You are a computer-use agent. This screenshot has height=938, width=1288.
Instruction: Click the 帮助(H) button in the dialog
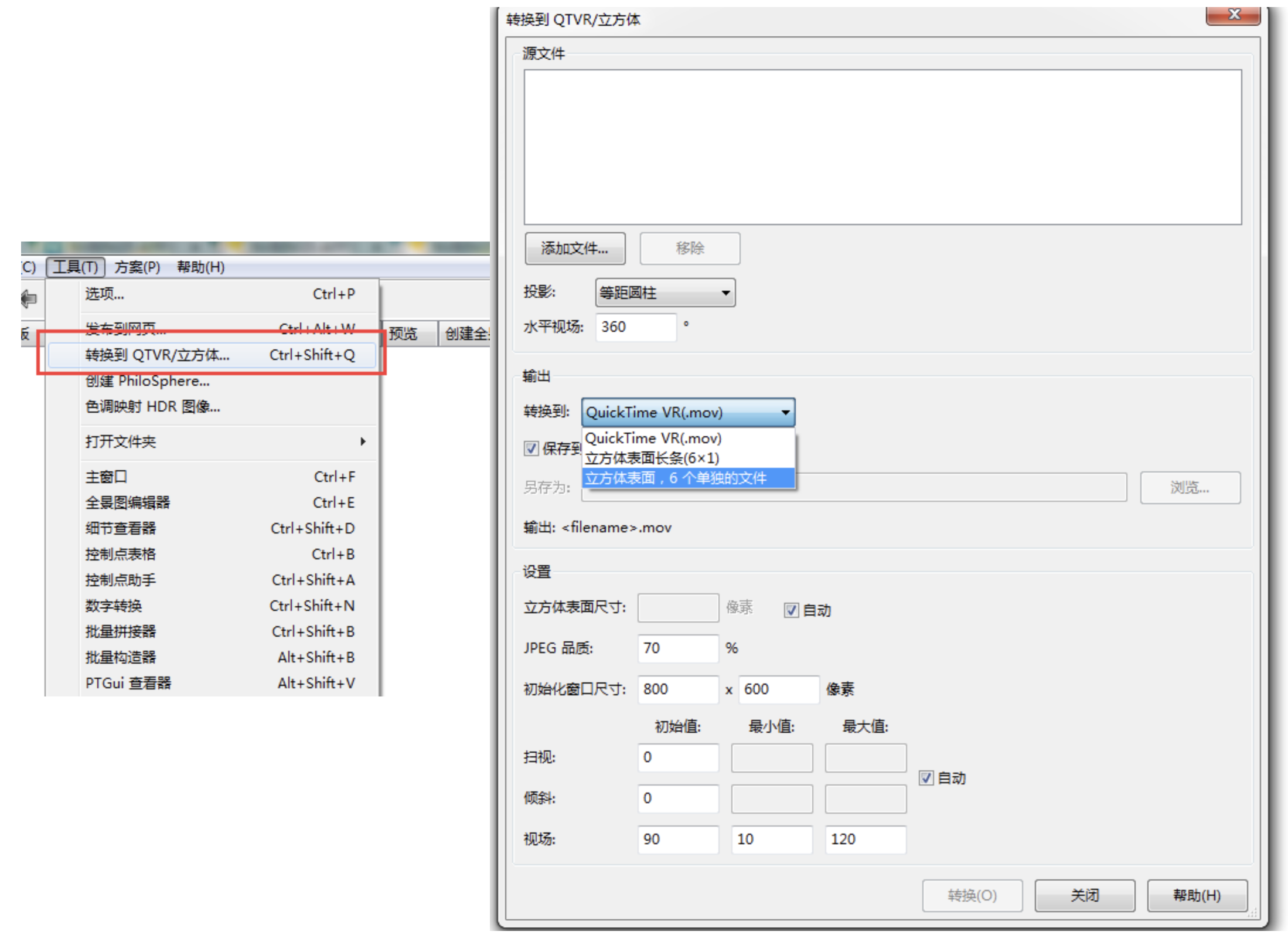(x=1197, y=895)
